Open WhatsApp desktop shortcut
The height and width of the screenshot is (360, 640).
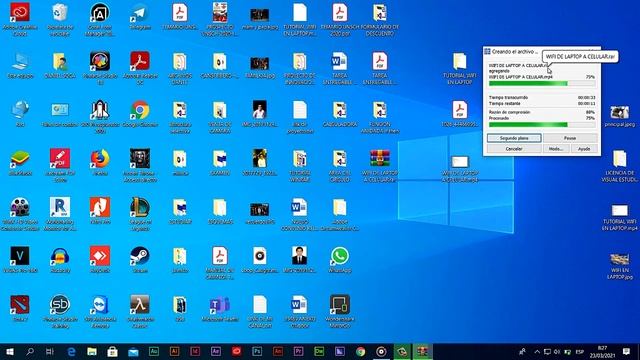[340, 260]
